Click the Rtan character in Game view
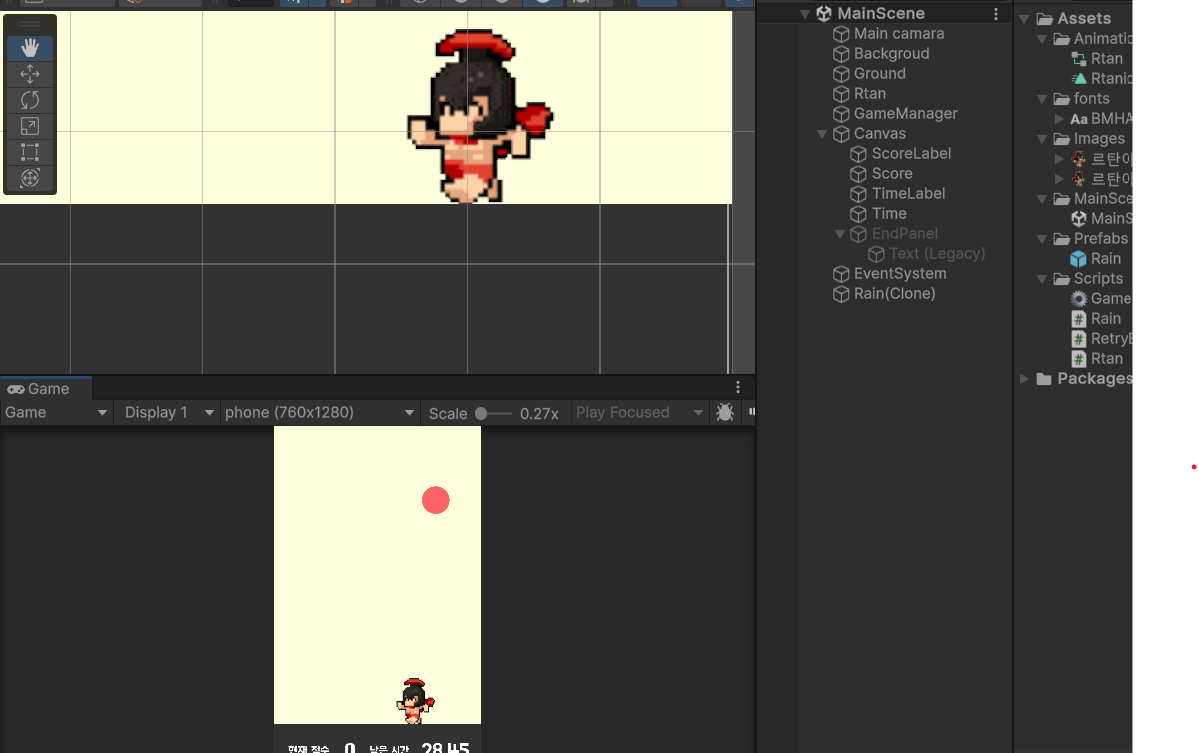The width and height of the screenshot is (1198, 753). pos(415,701)
